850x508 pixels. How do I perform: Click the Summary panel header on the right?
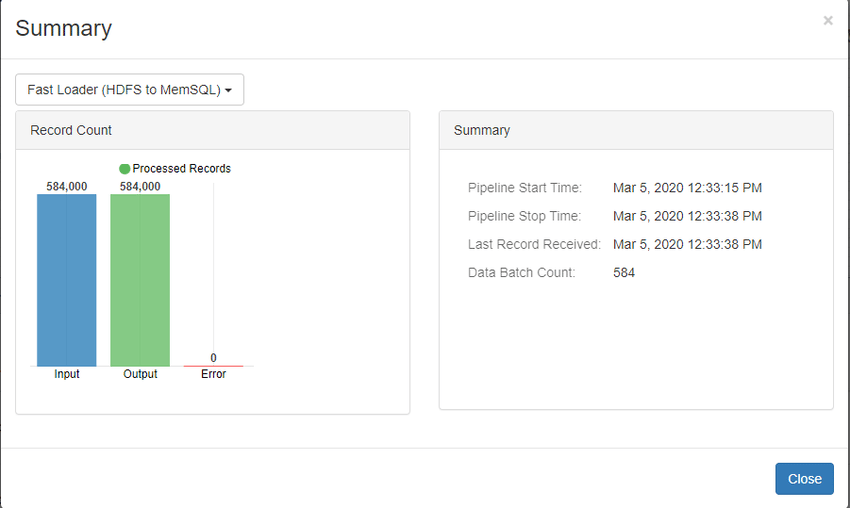tap(635, 130)
